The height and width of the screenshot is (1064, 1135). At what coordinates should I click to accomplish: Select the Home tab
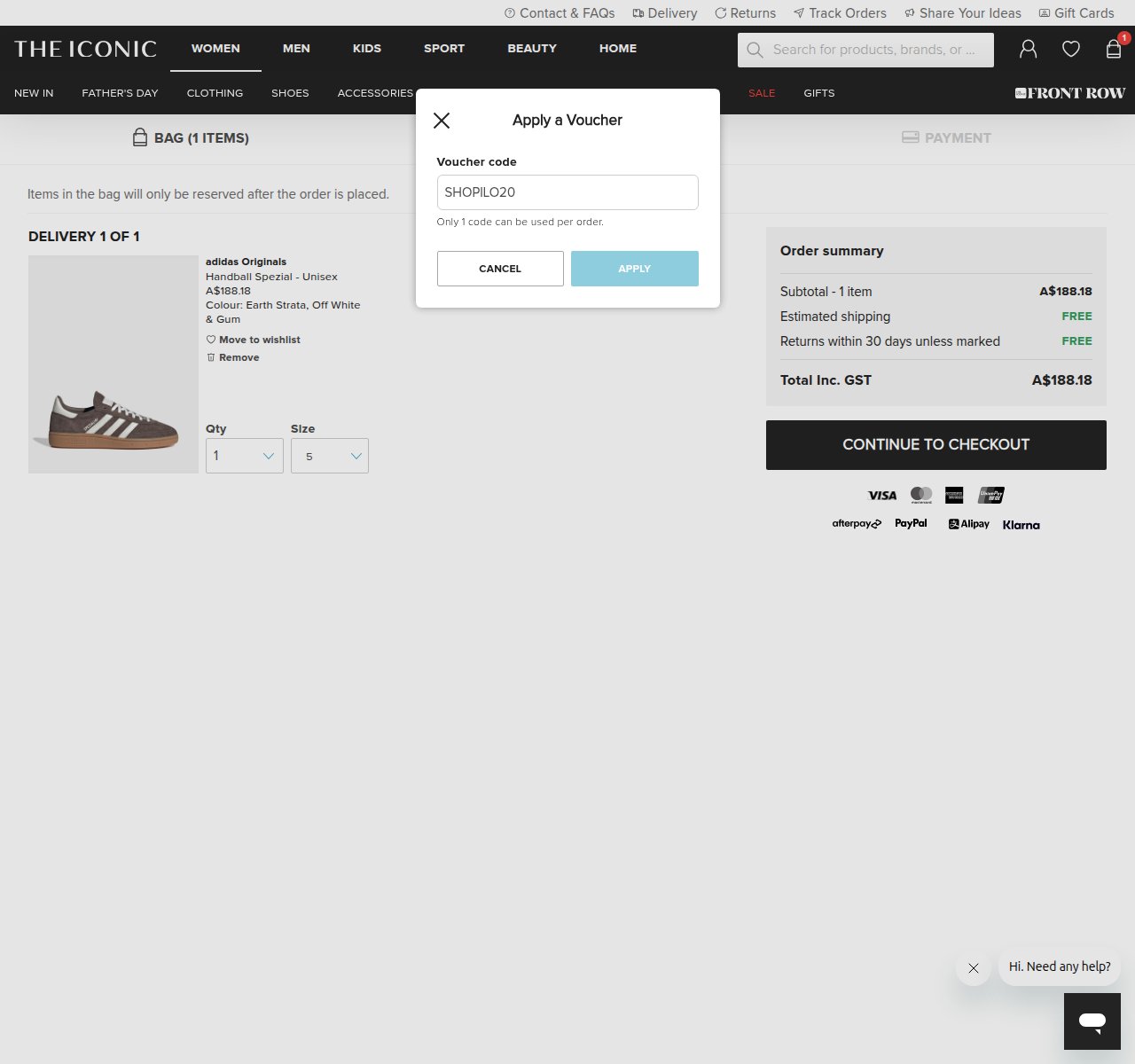coord(618,49)
